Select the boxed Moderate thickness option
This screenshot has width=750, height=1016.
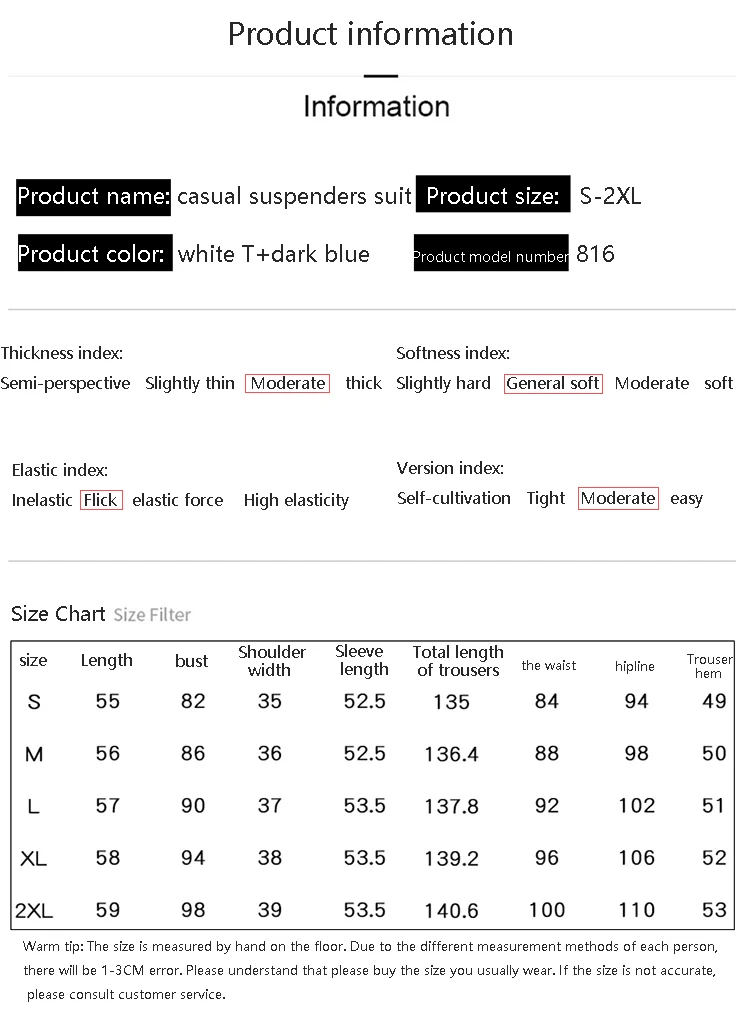287,384
